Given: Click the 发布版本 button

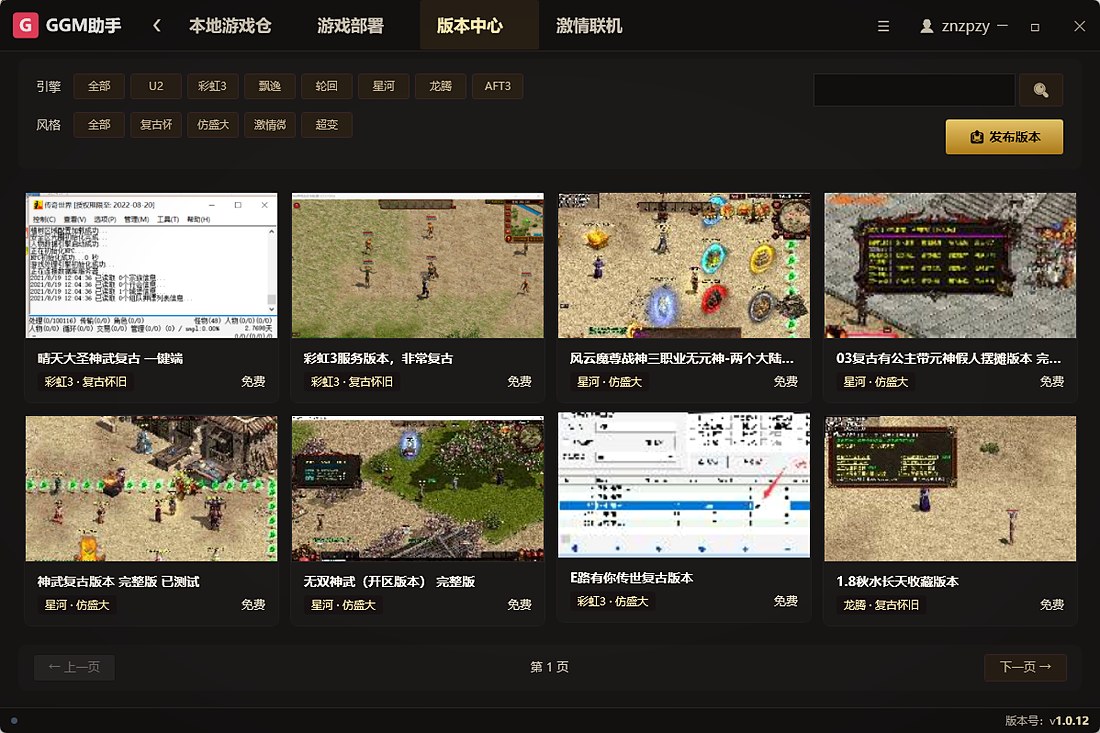Looking at the screenshot, I should (1004, 137).
